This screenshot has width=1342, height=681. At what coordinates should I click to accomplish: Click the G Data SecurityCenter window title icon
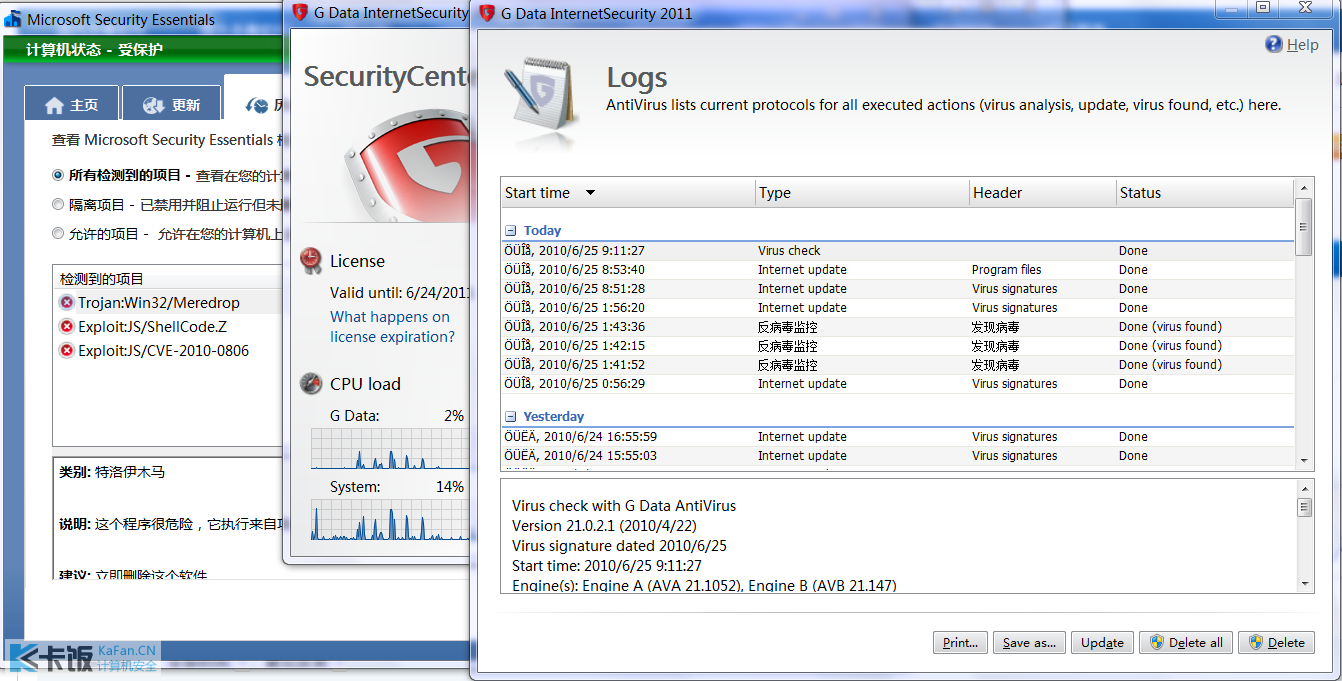click(299, 12)
